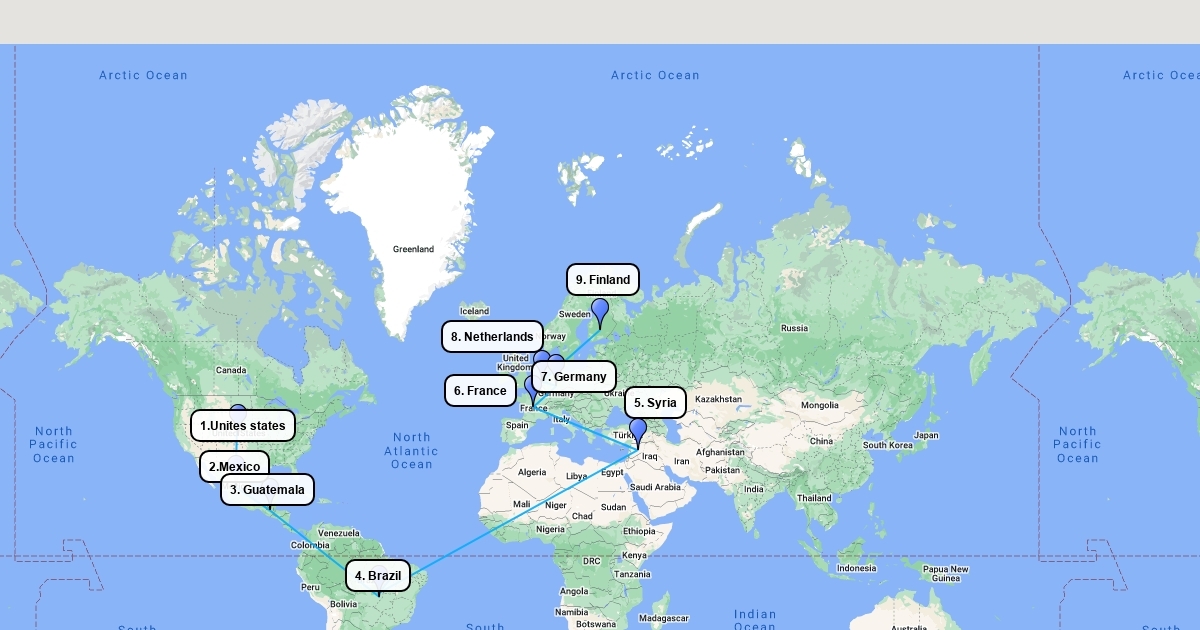Click the '1.Unites states' label
This screenshot has height=630, width=1200.
(x=243, y=426)
